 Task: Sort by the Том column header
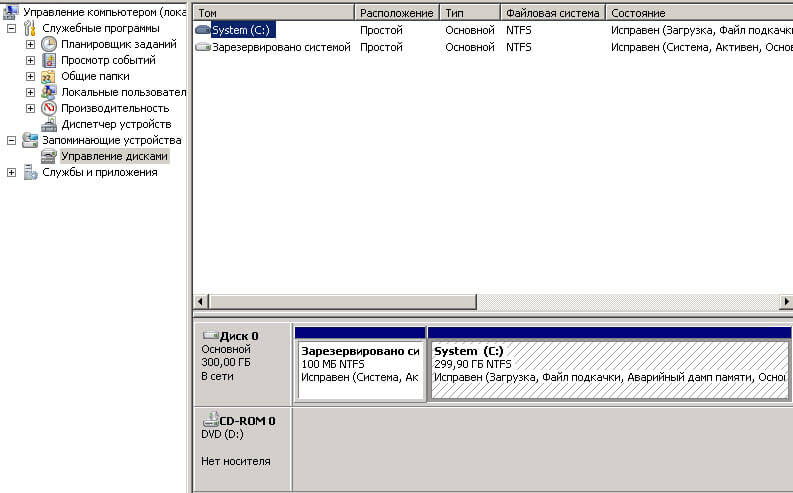tap(274, 13)
